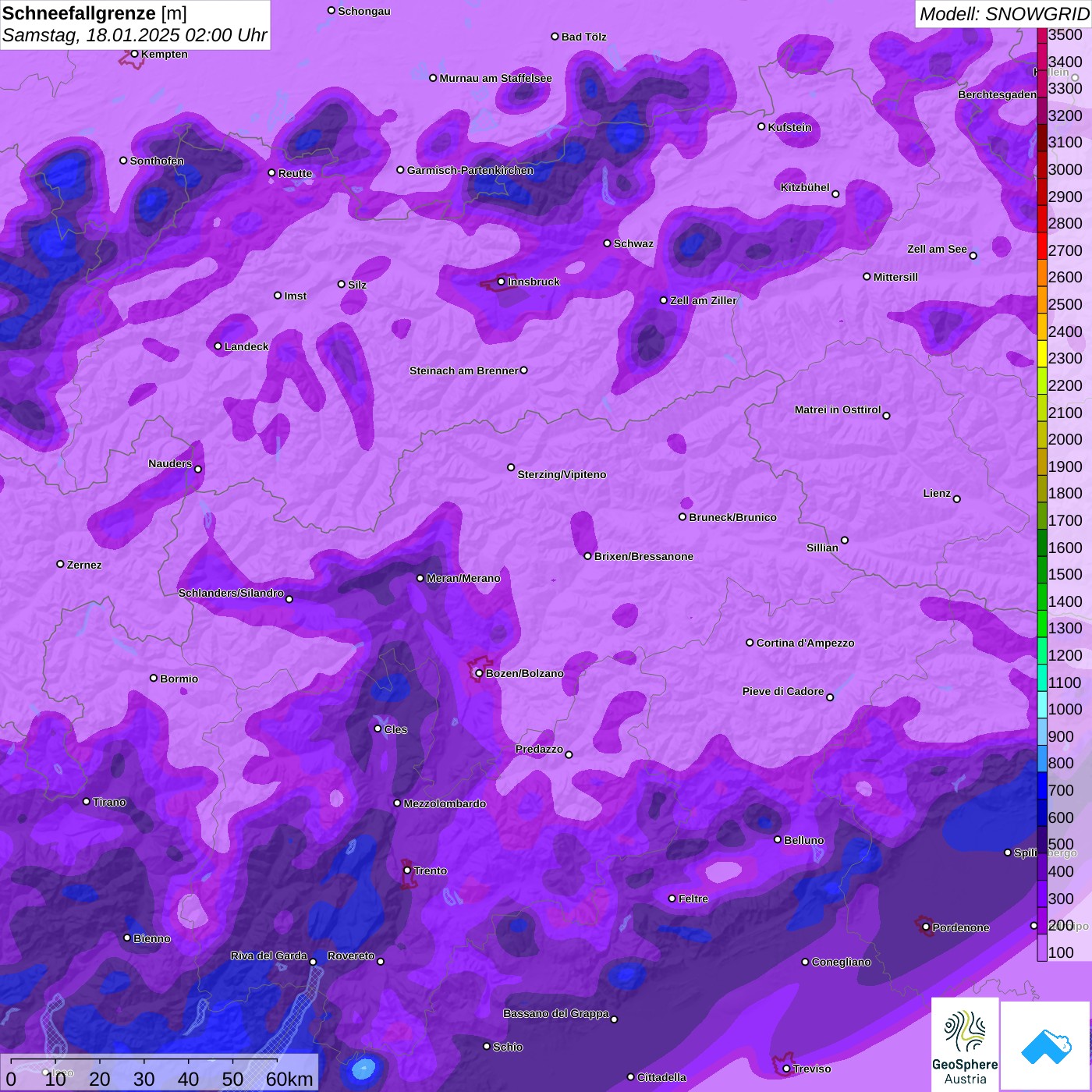Click the Predazzo label
Viewport: 1092px width, 1092px height.
539,749
